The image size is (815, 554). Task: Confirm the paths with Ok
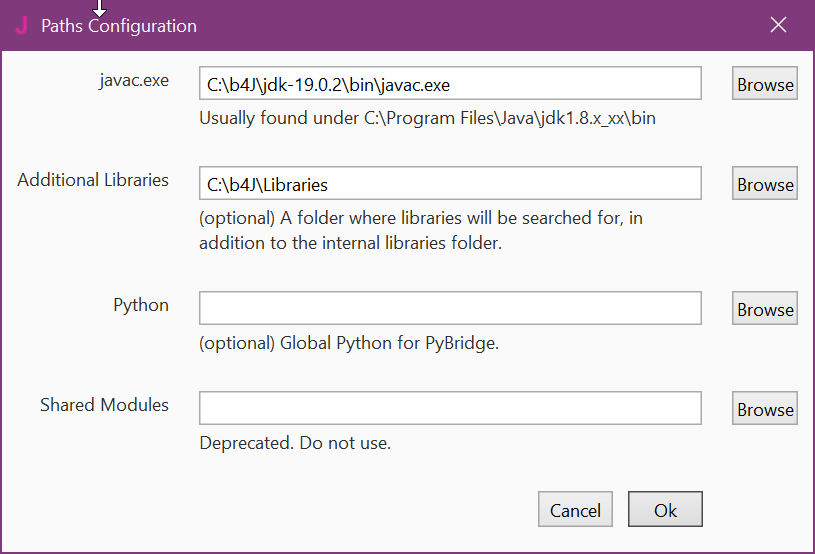(665, 509)
